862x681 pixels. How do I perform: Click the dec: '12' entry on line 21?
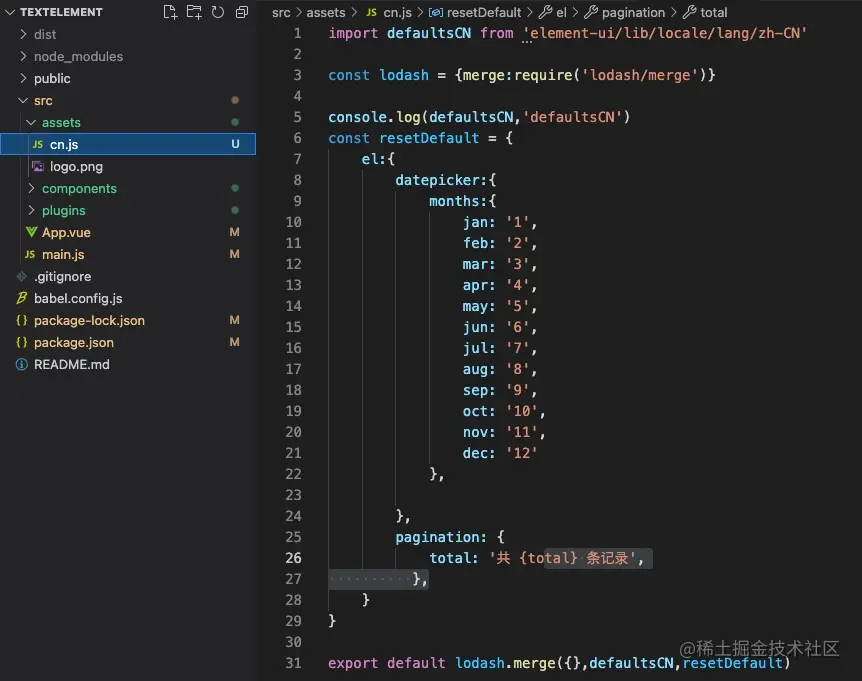(x=500, y=453)
